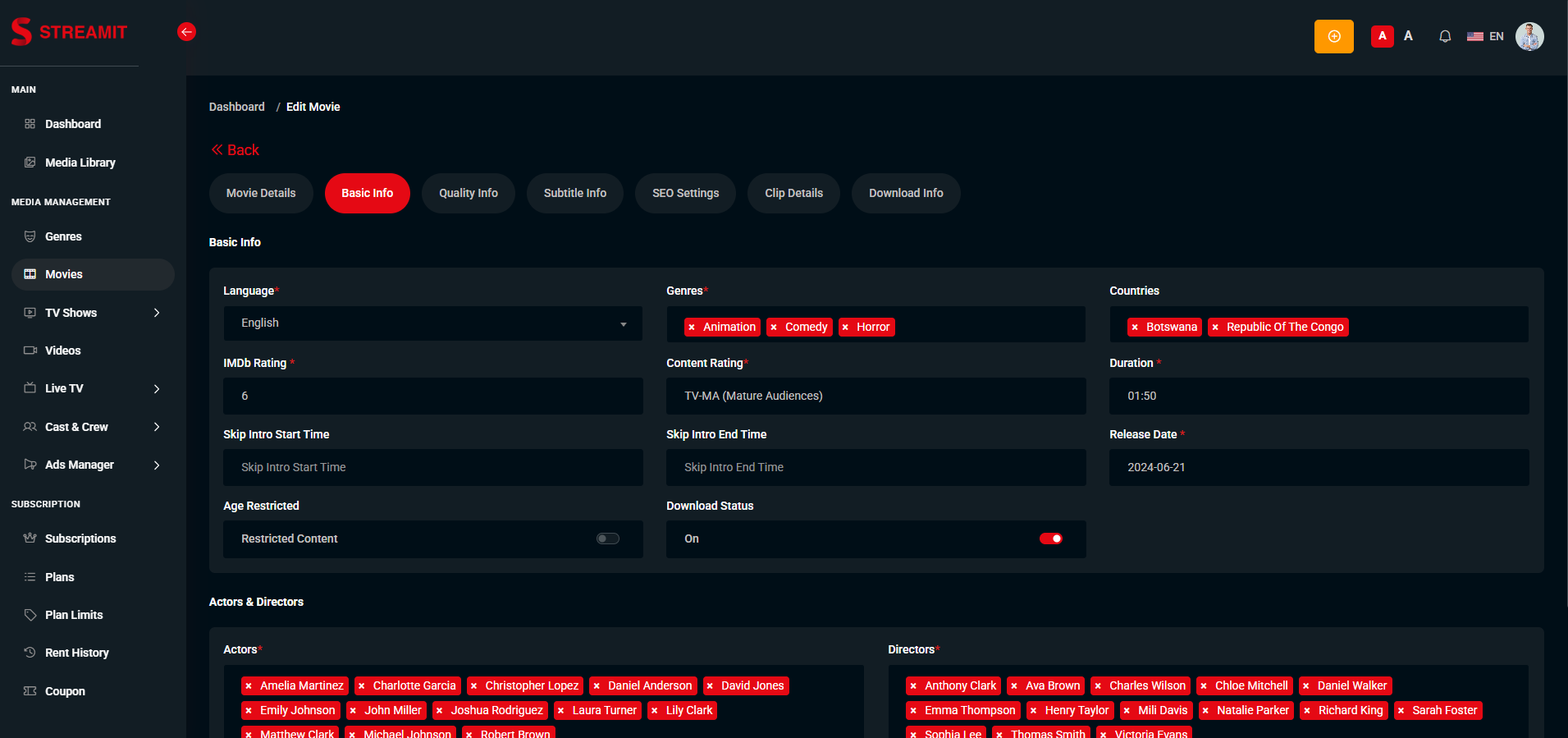Expand the Cast & Crew submenu

click(x=157, y=427)
